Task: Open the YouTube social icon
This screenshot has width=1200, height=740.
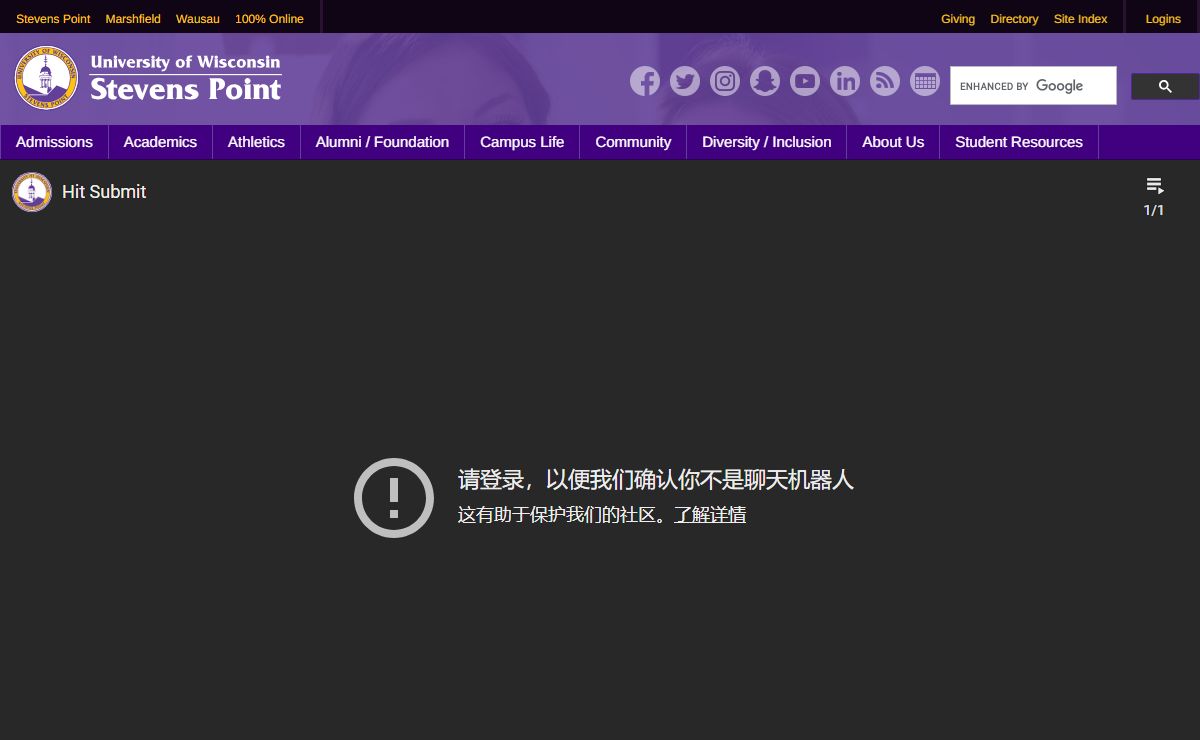Action: (805, 81)
